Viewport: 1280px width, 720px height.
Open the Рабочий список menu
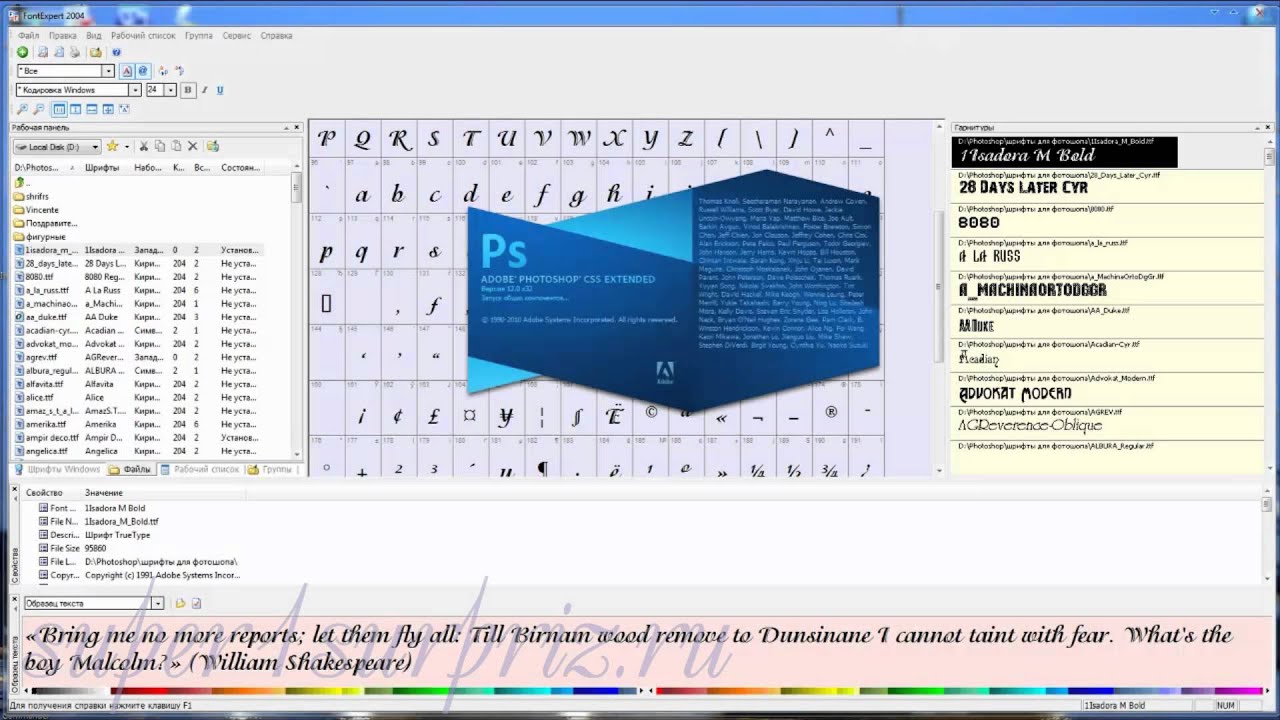(x=143, y=35)
